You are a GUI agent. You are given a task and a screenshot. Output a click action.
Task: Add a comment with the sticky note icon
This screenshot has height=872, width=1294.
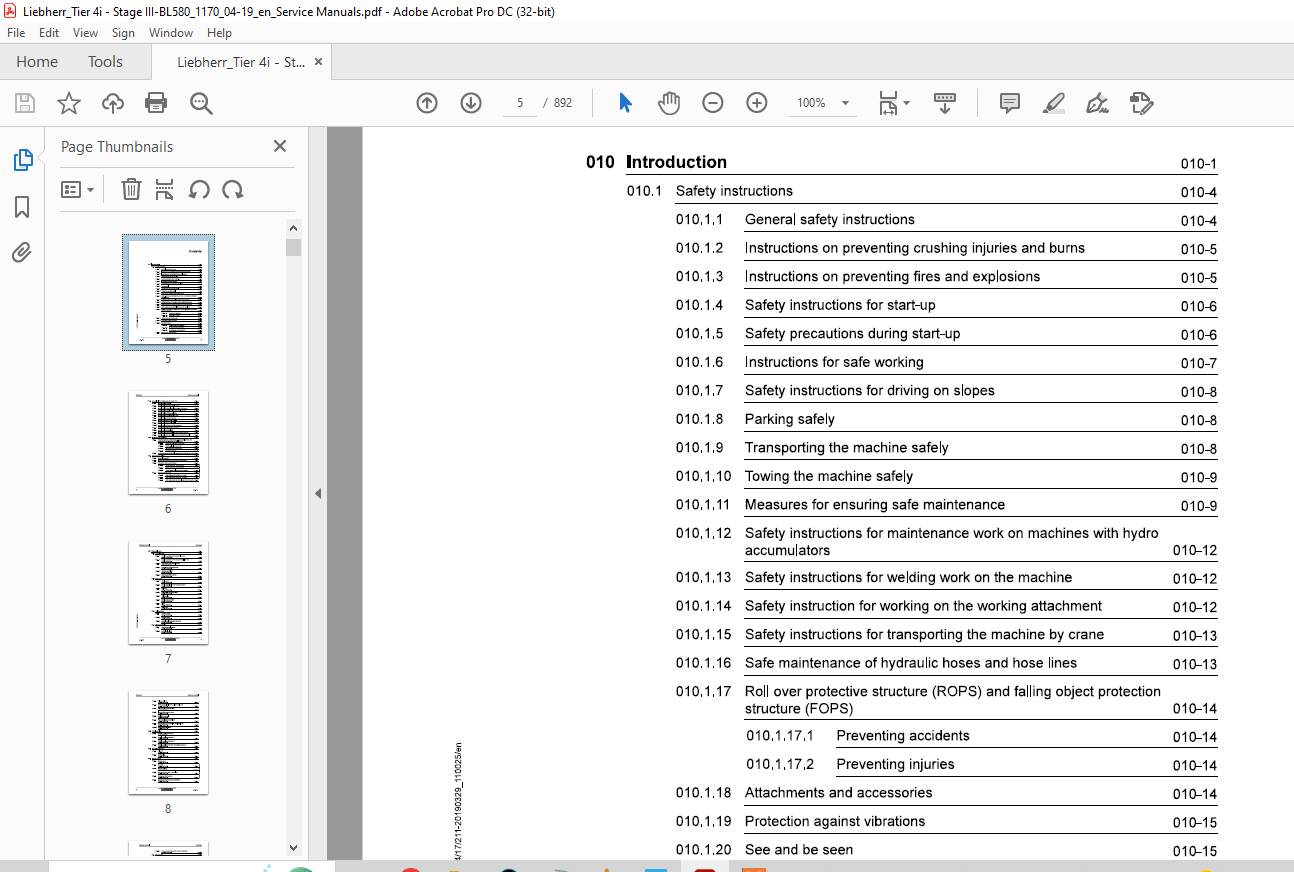point(1010,103)
